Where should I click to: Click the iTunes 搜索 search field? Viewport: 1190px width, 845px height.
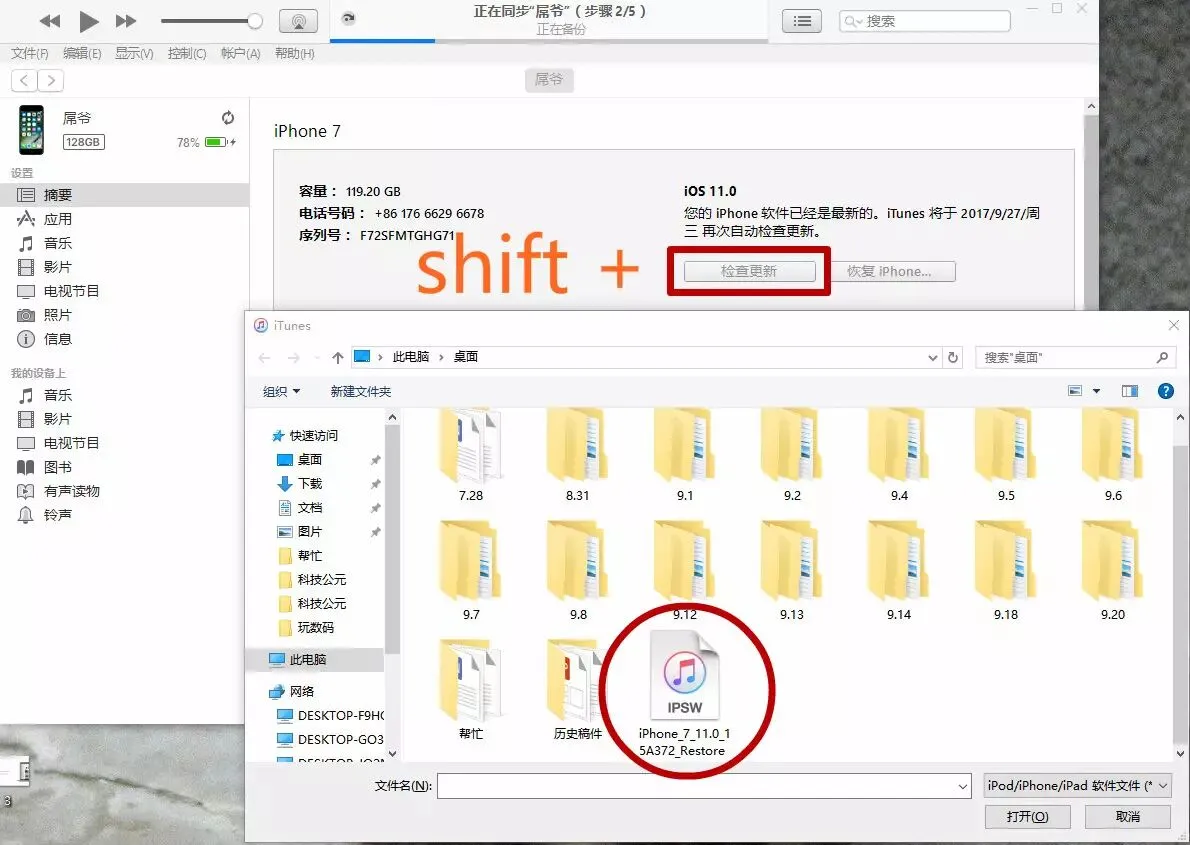[x=924, y=21]
